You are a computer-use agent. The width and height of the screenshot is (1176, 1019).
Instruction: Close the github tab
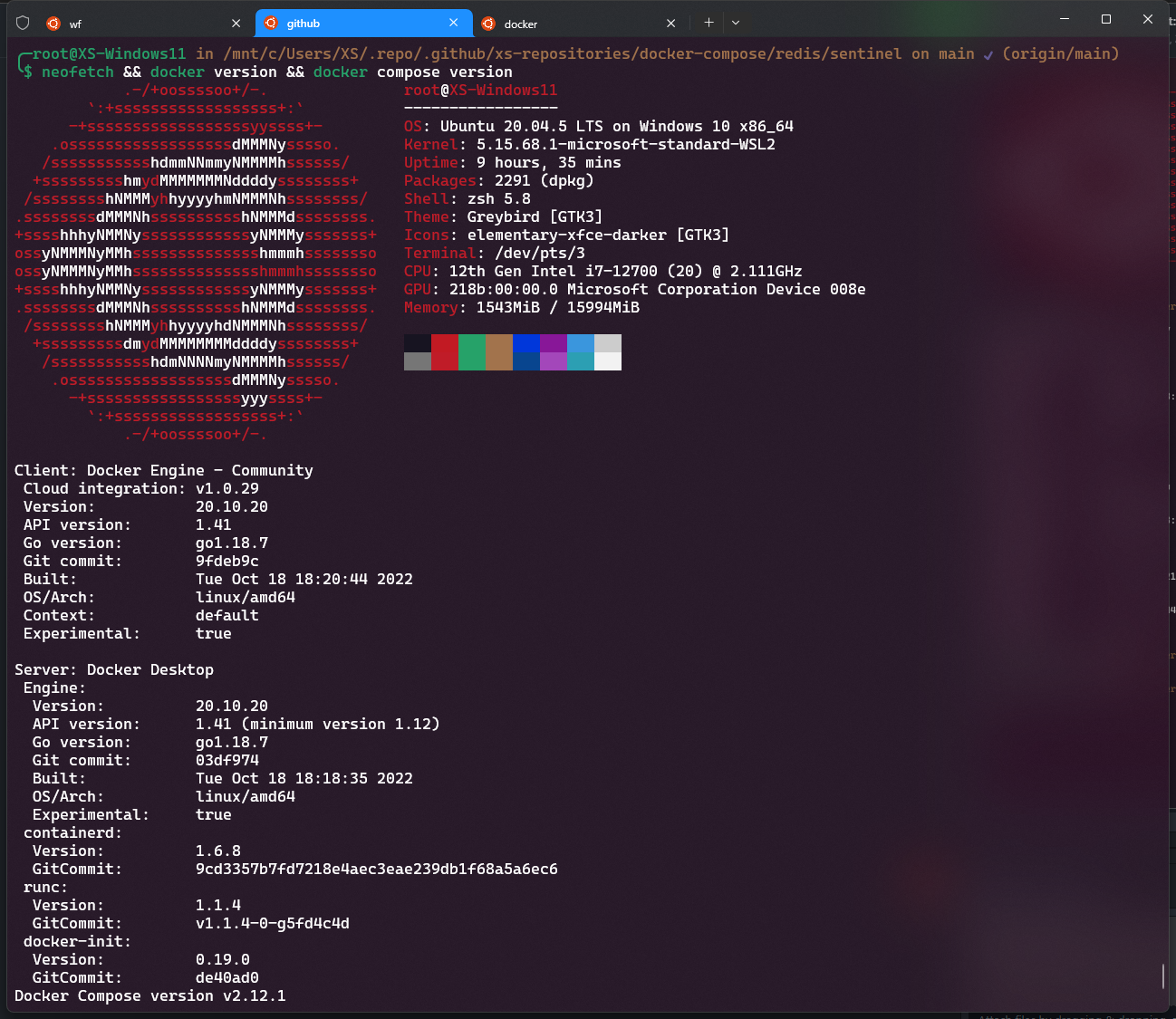(x=454, y=23)
